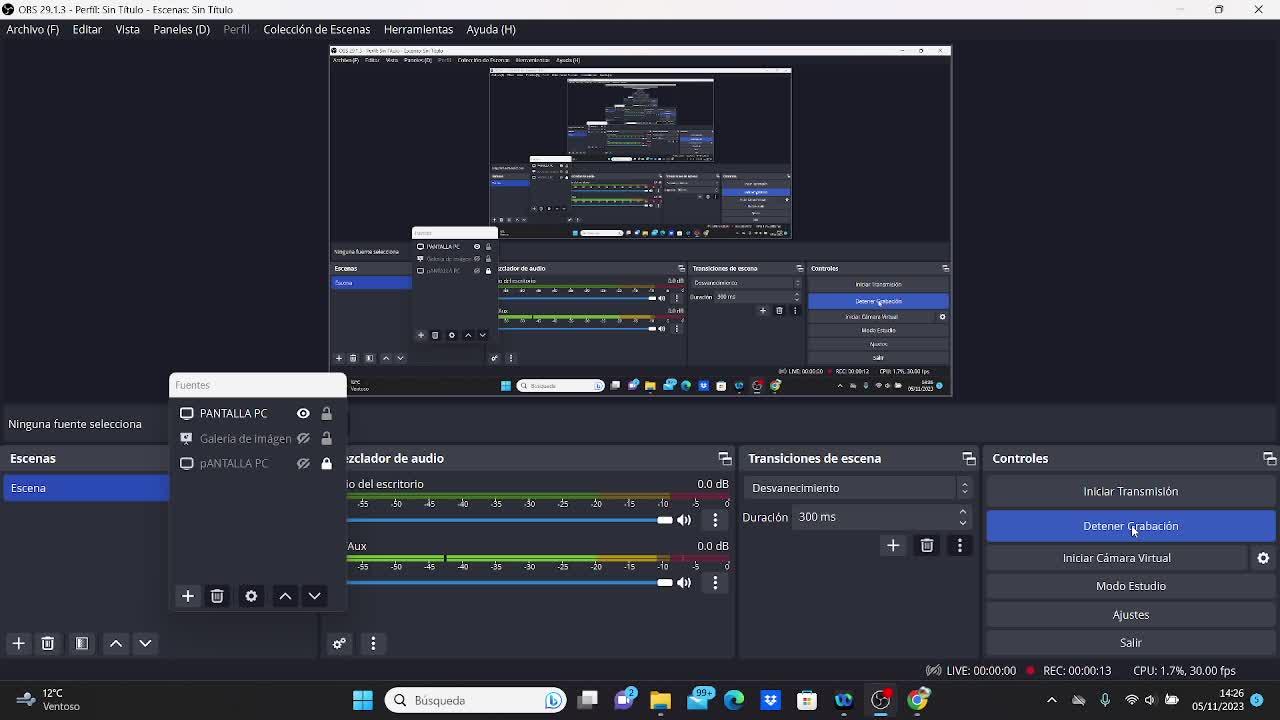1280x720 pixels.
Task: Mute the Aux audio speaker icon
Action: [x=684, y=582]
